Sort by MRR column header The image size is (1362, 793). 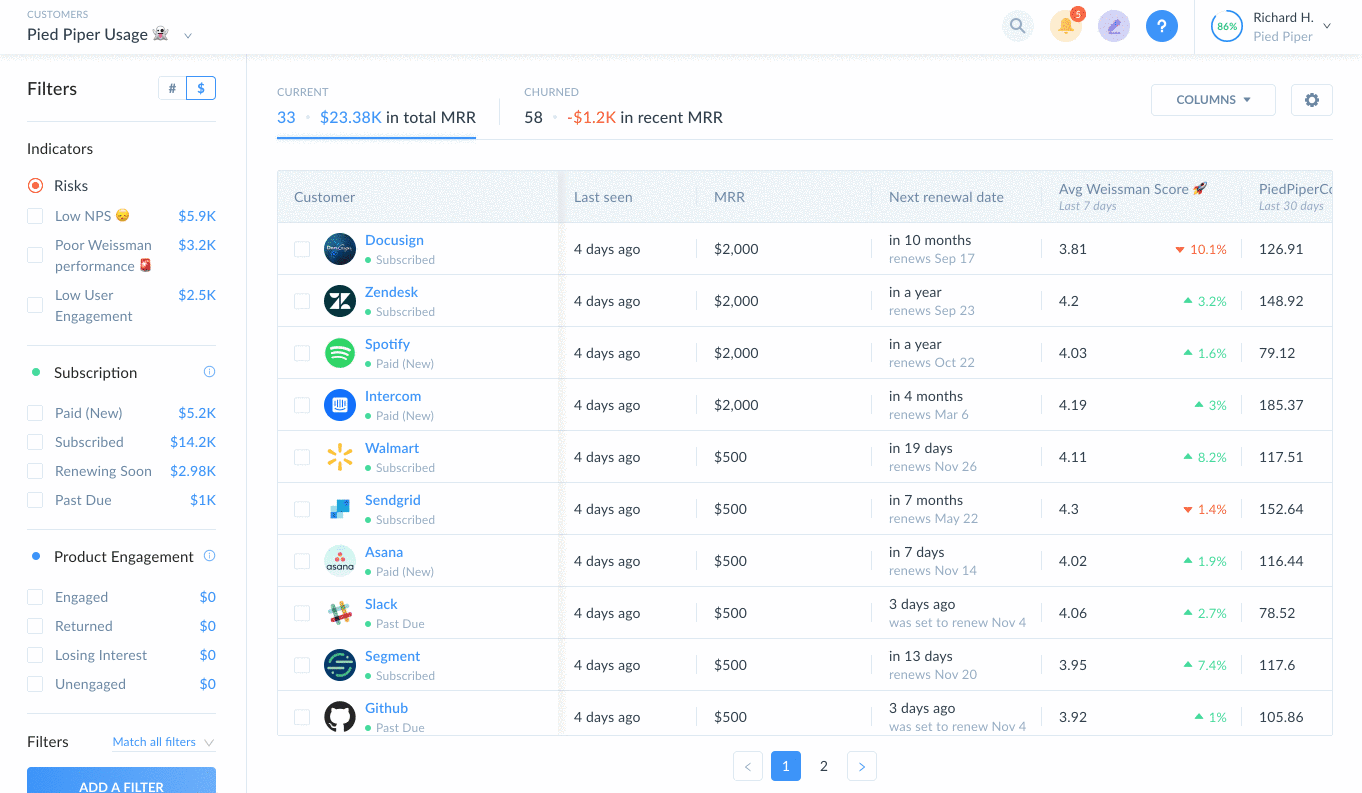pyautogui.click(x=729, y=197)
